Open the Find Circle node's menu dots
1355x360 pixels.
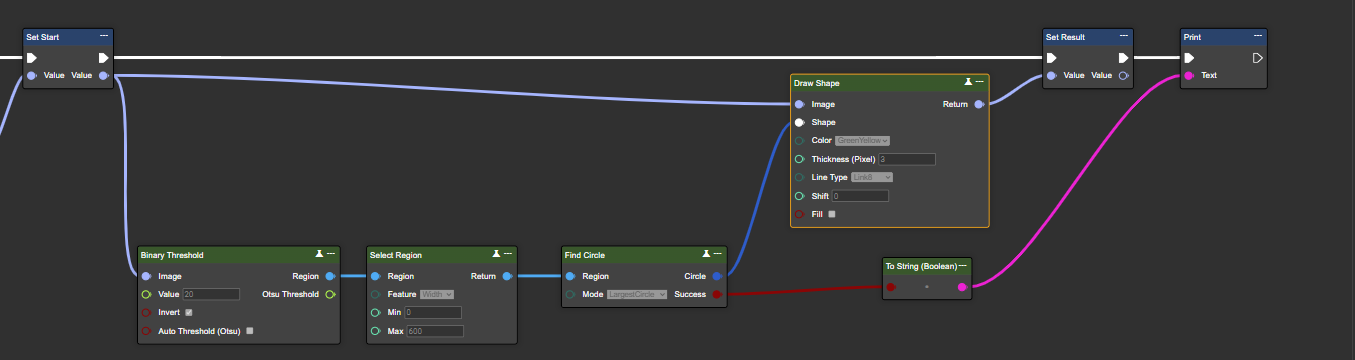(717, 254)
